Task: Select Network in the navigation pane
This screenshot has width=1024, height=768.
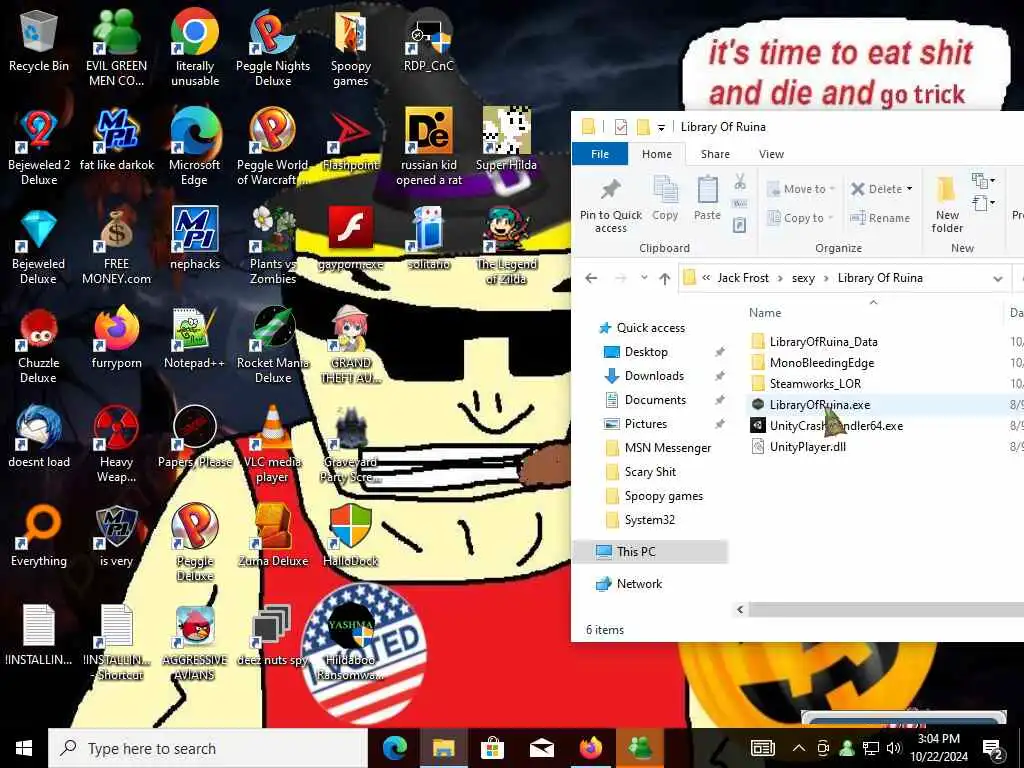Action: 639,584
